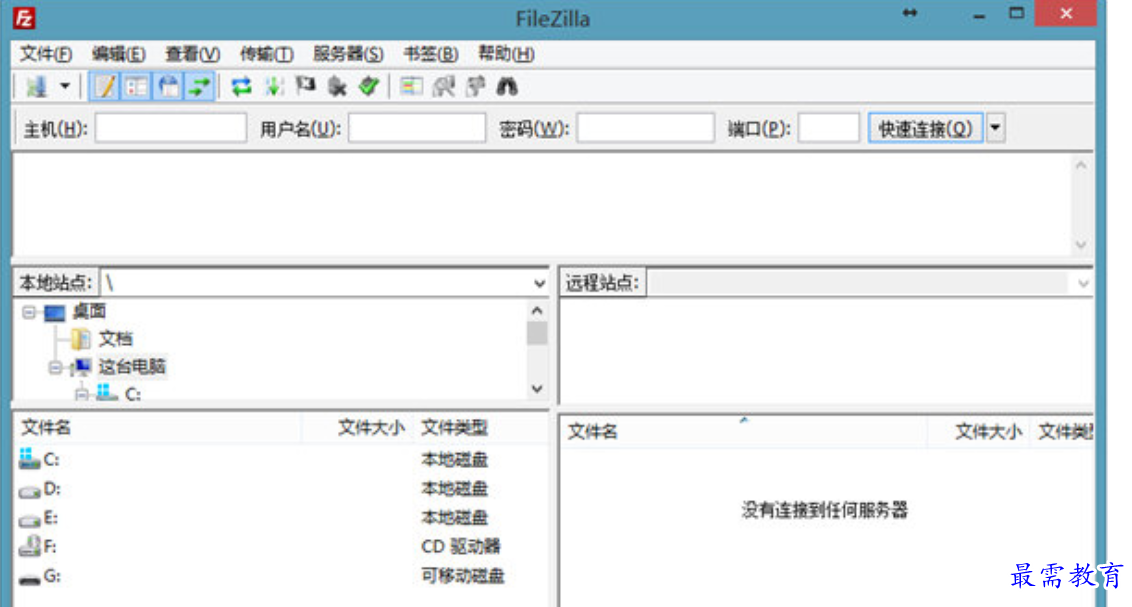The height and width of the screenshot is (607, 1132).
Task: Collapse the 桌面 tree node
Action: coord(29,312)
